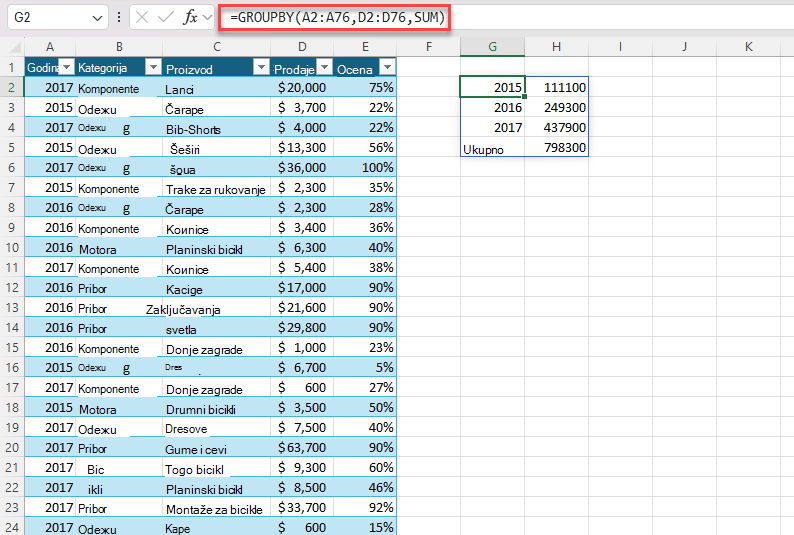Click product cell Šeširi
Screen dimensions: 794x535
[x=217, y=147]
